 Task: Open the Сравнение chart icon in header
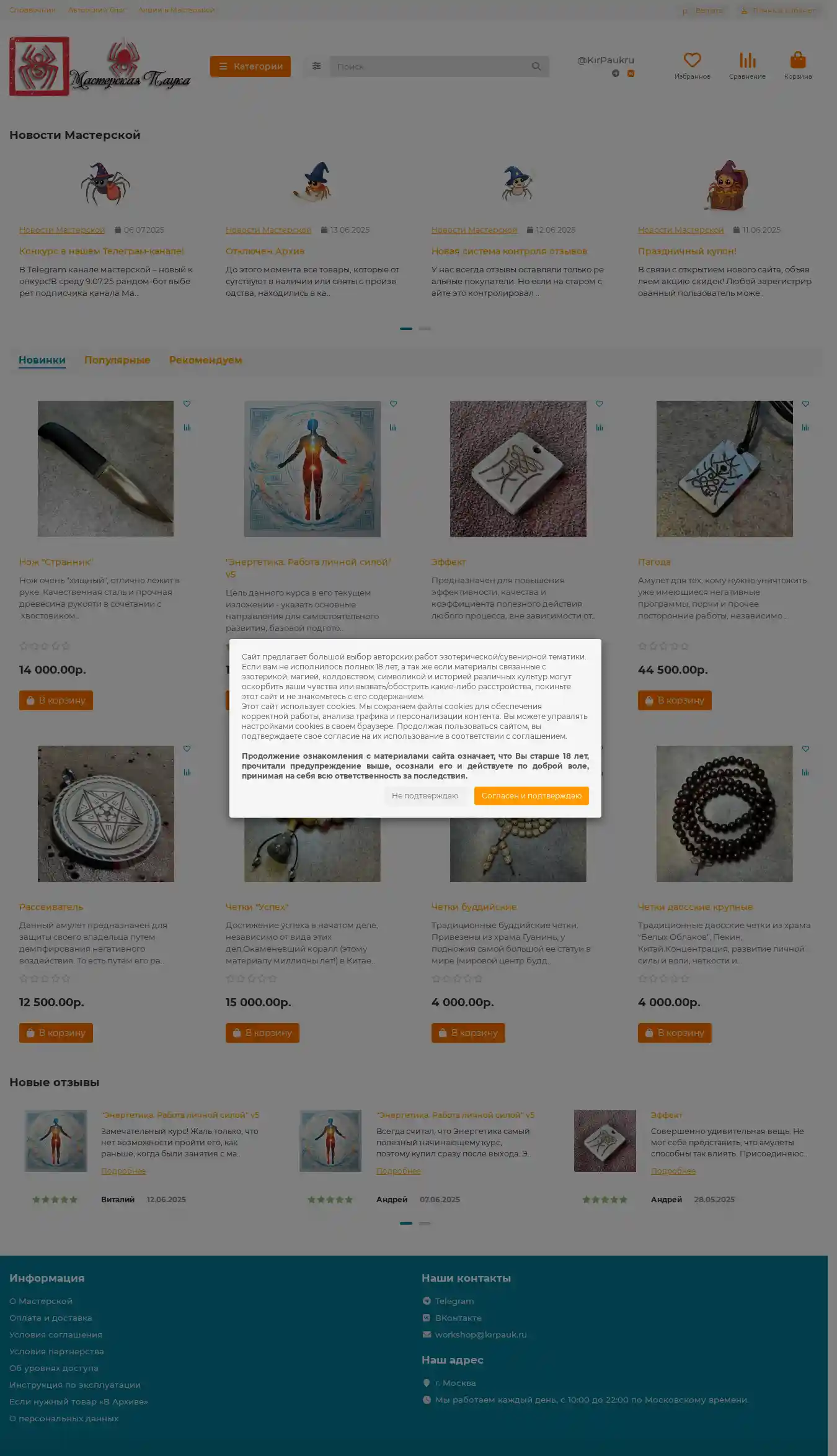coord(747,60)
